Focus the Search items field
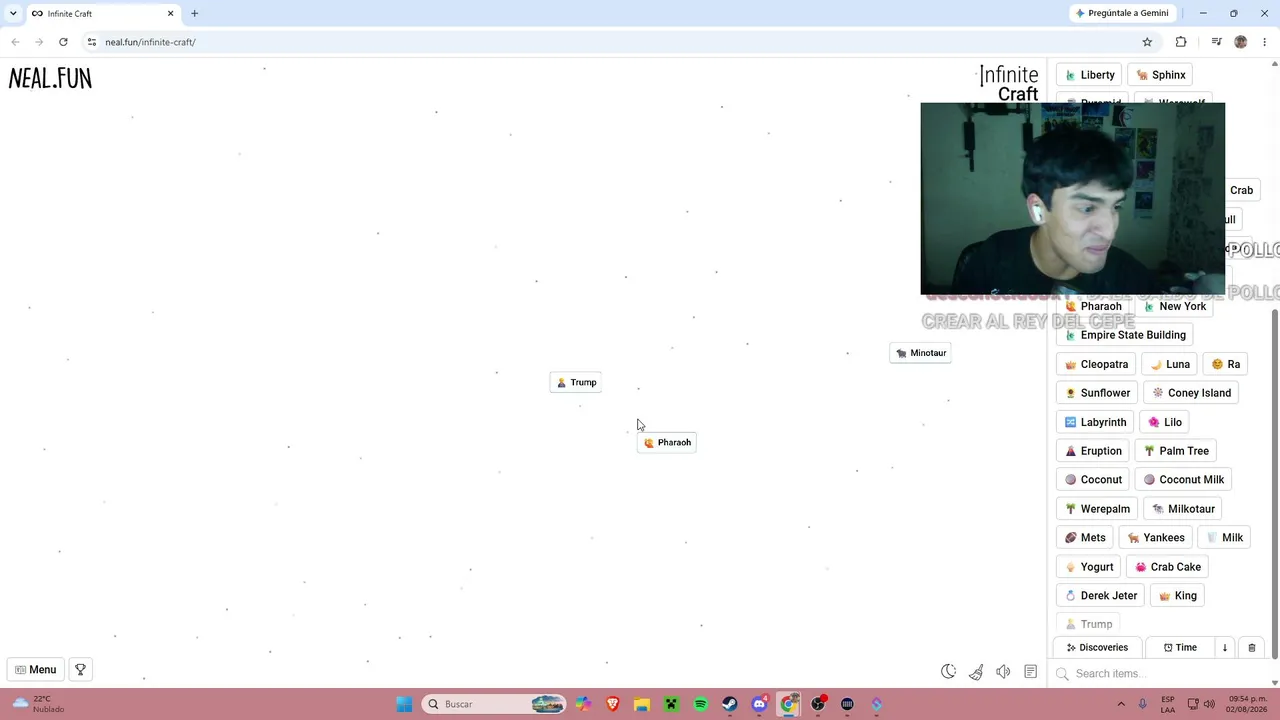1280x720 pixels. click(1160, 674)
